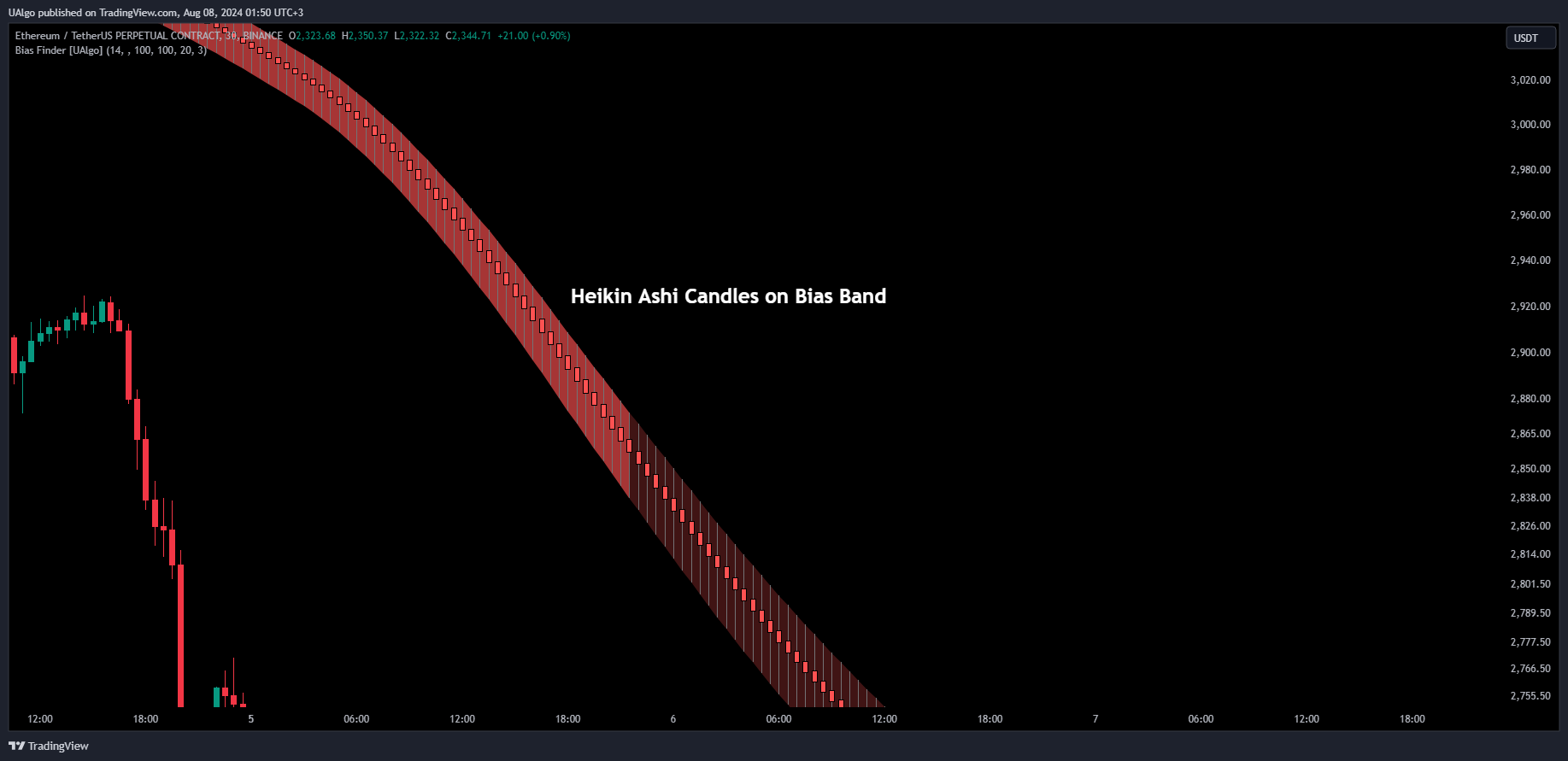Click the 2,838.00 price axis label

point(1530,498)
